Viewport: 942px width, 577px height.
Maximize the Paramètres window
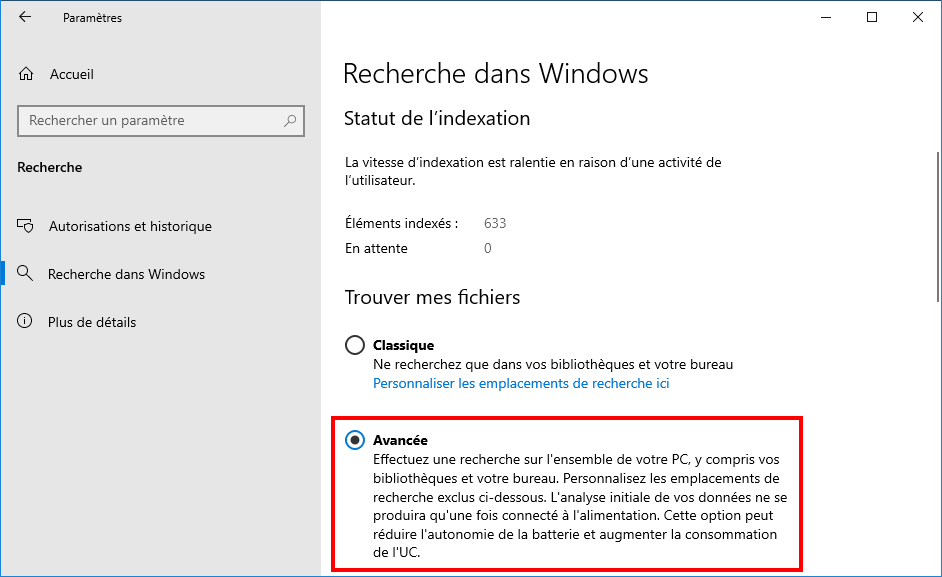click(872, 17)
